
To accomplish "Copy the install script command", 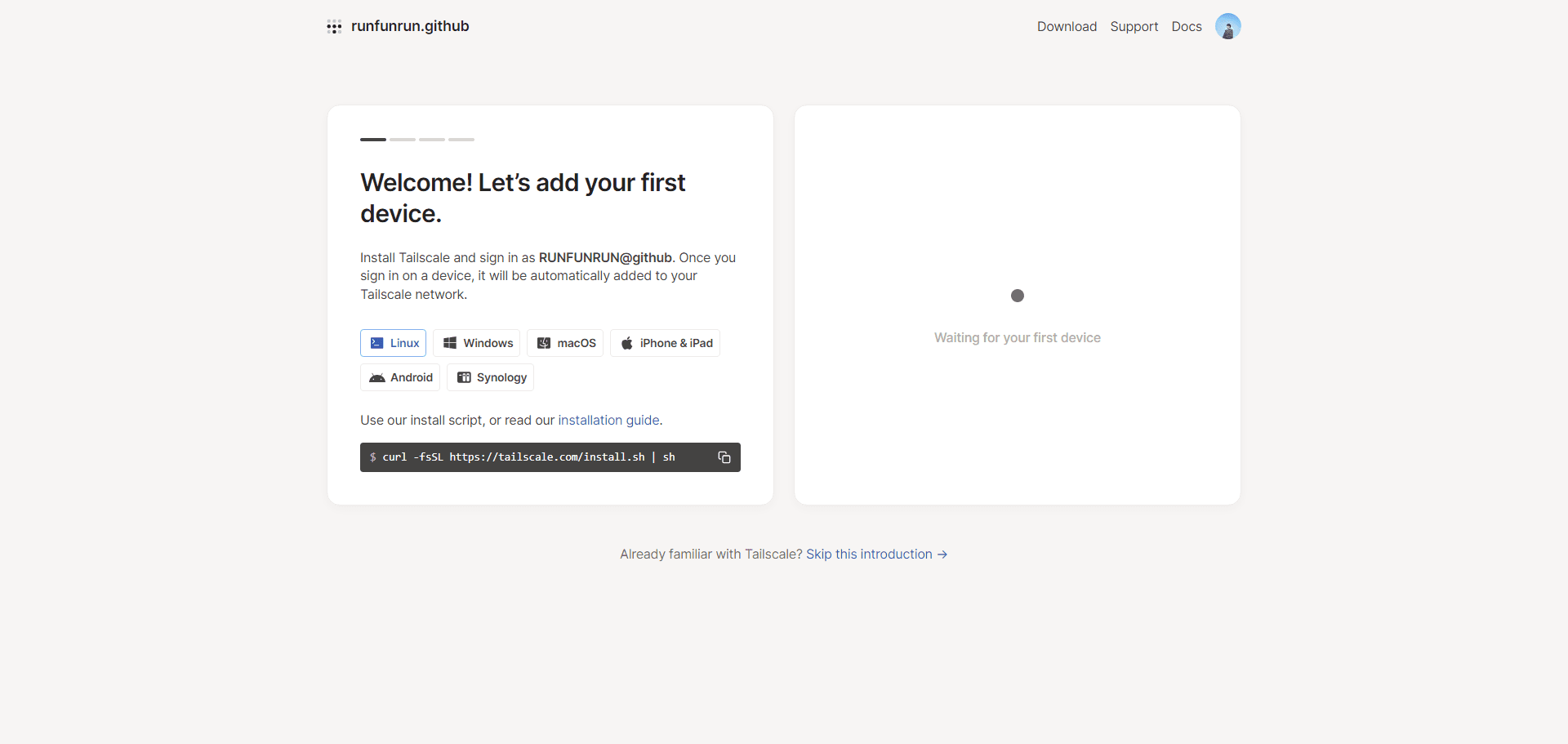I will point(724,457).
